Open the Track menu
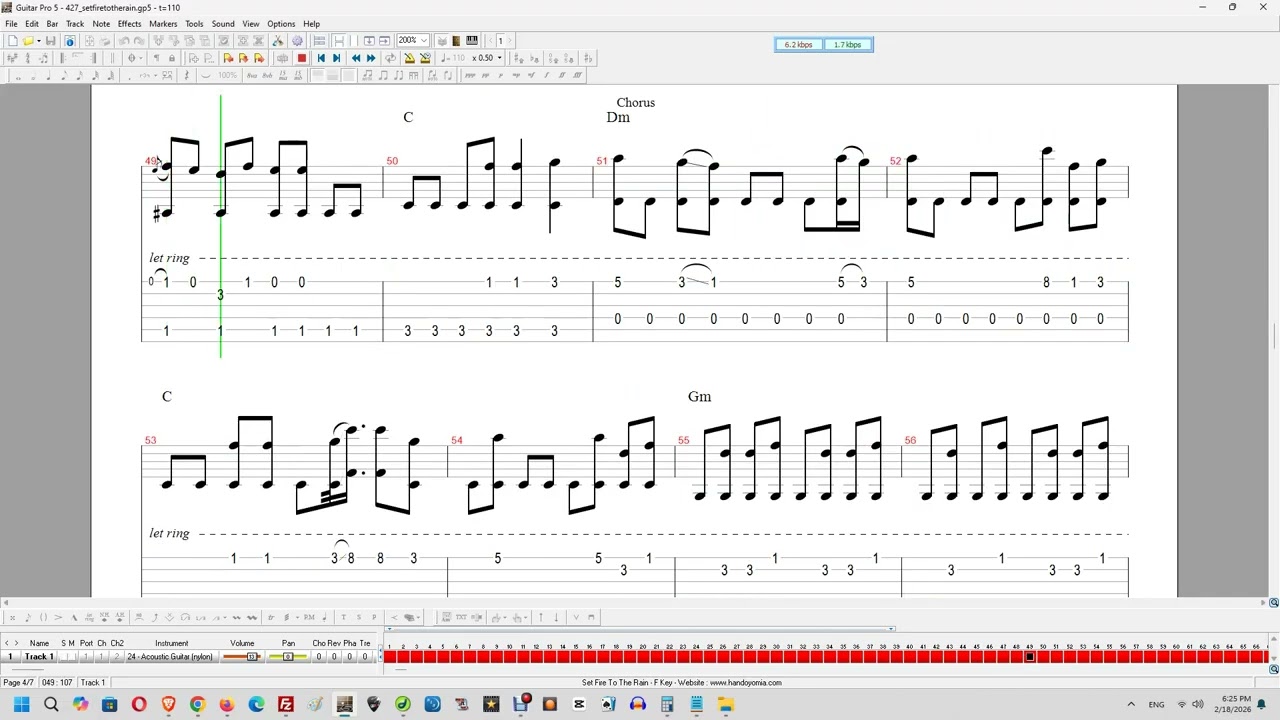This screenshot has height=720, width=1280. click(x=75, y=24)
